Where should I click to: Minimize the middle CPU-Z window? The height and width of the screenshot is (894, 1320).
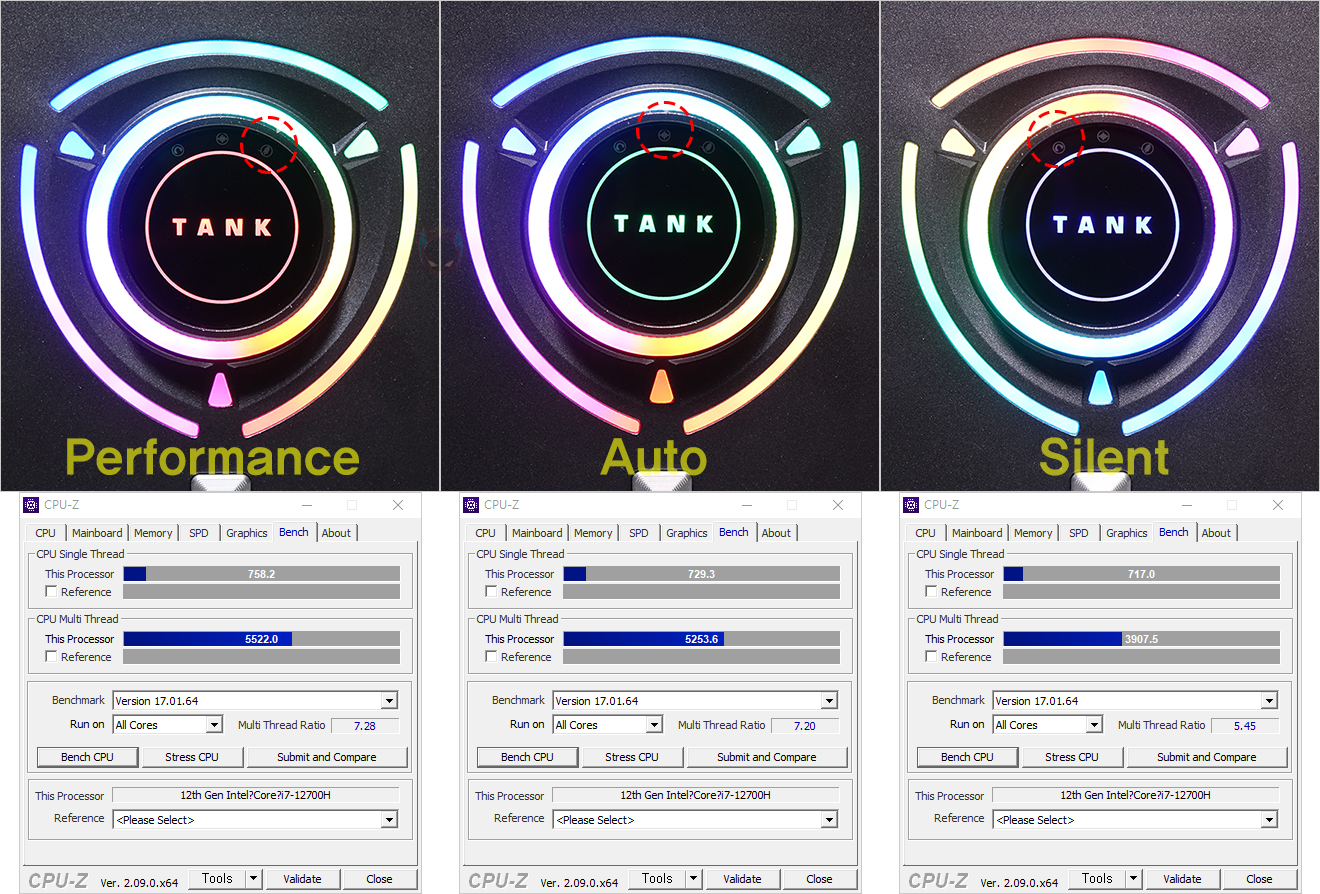(x=746, y=505)
